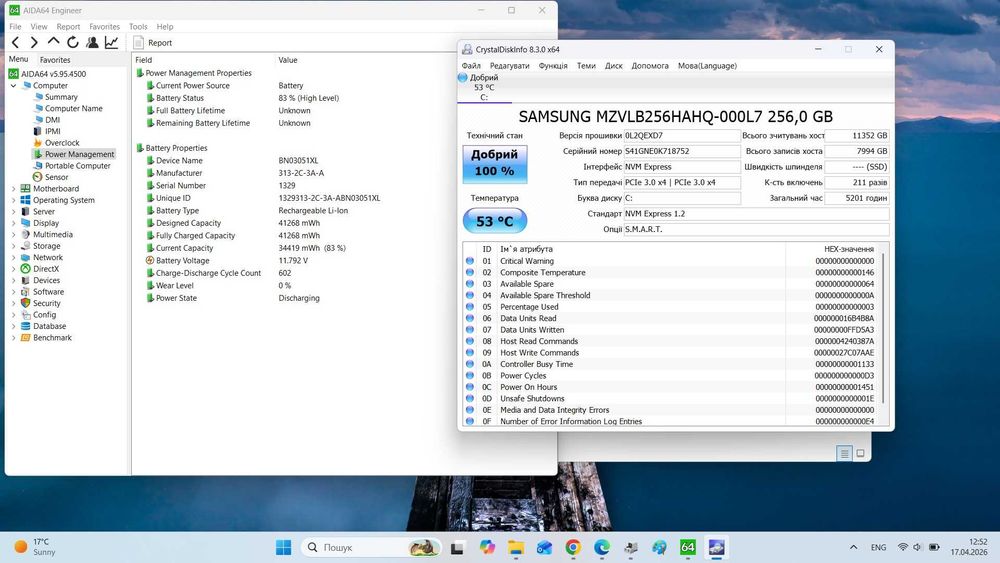Image resolution: width=1000 pixels, height=563 pixels.
Task: Open the weather widget showing 17°C Sunny
Action: coord(35,546)
